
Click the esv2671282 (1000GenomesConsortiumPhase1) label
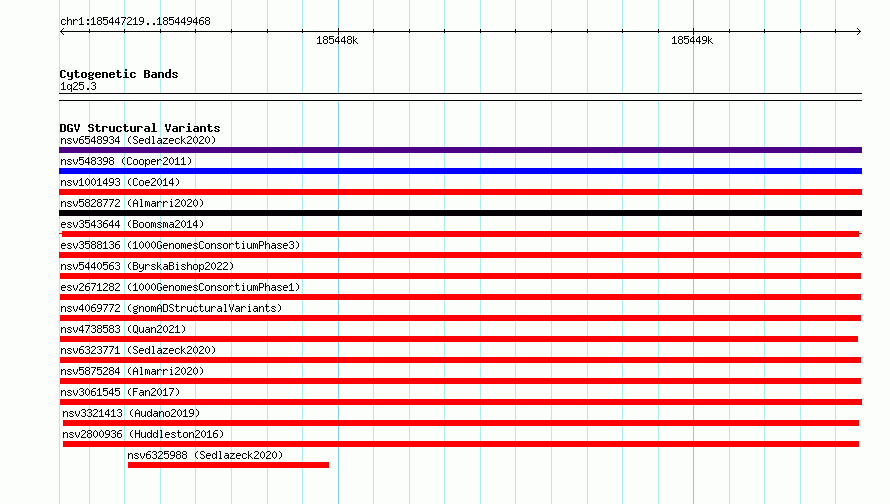(180, 287)
